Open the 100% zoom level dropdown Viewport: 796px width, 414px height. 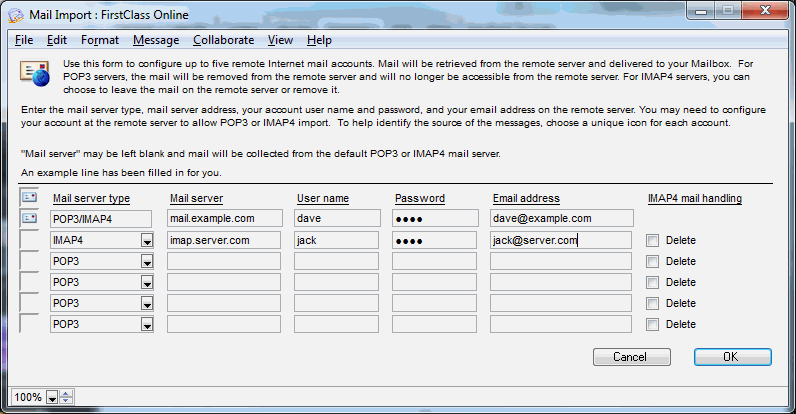(x=52, y=397)
